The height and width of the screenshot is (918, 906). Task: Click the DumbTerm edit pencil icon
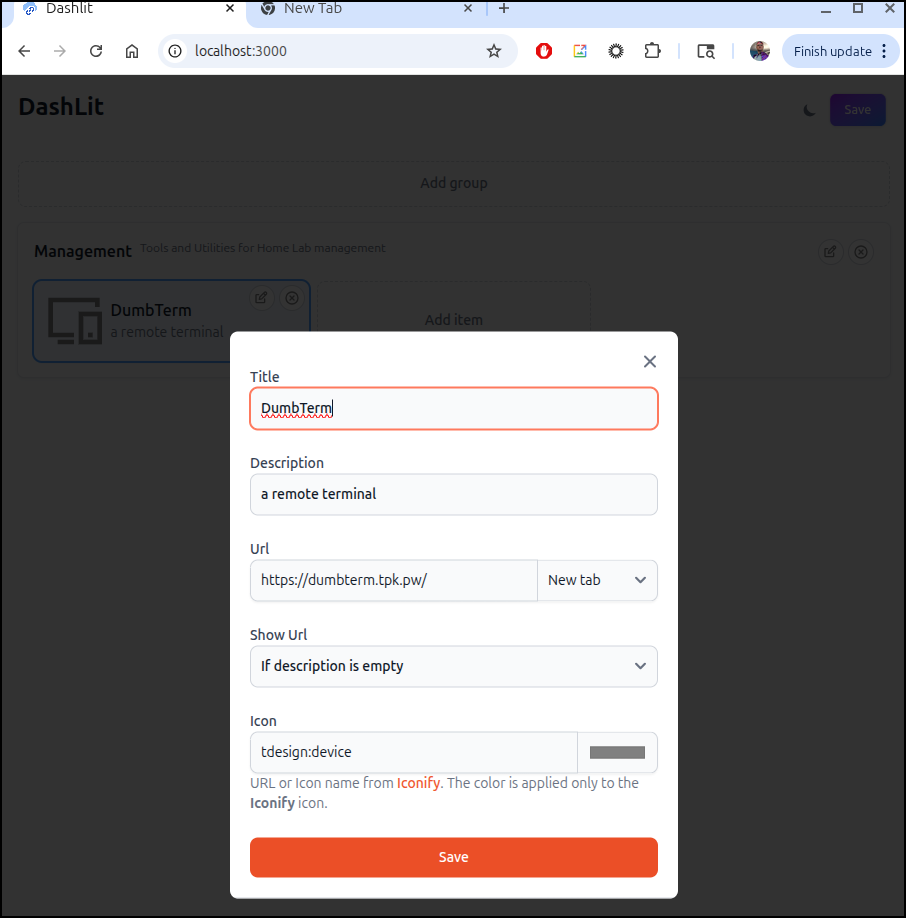[261, 298]
